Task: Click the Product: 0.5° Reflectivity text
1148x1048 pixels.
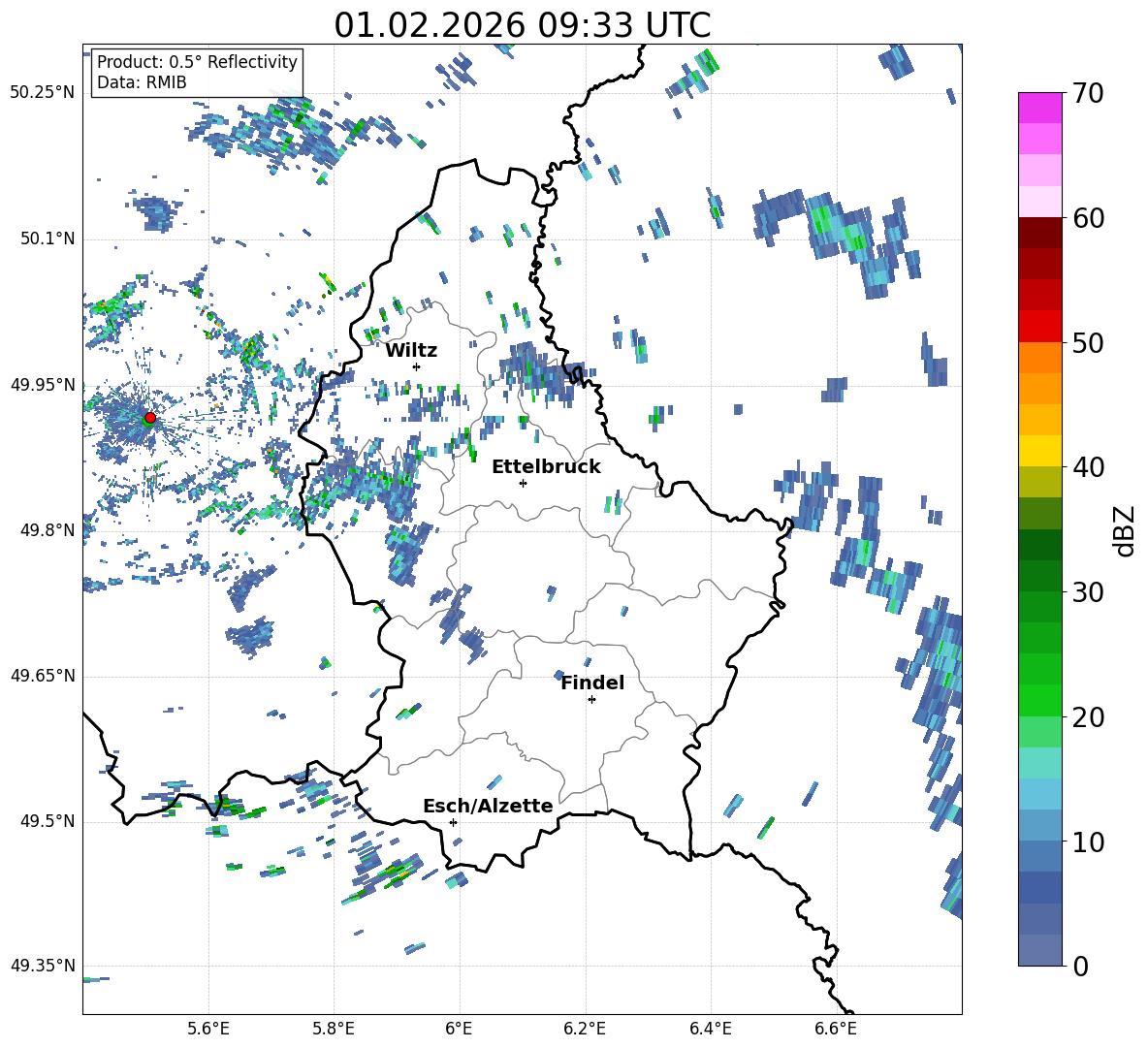Action: tap(197, 61)
